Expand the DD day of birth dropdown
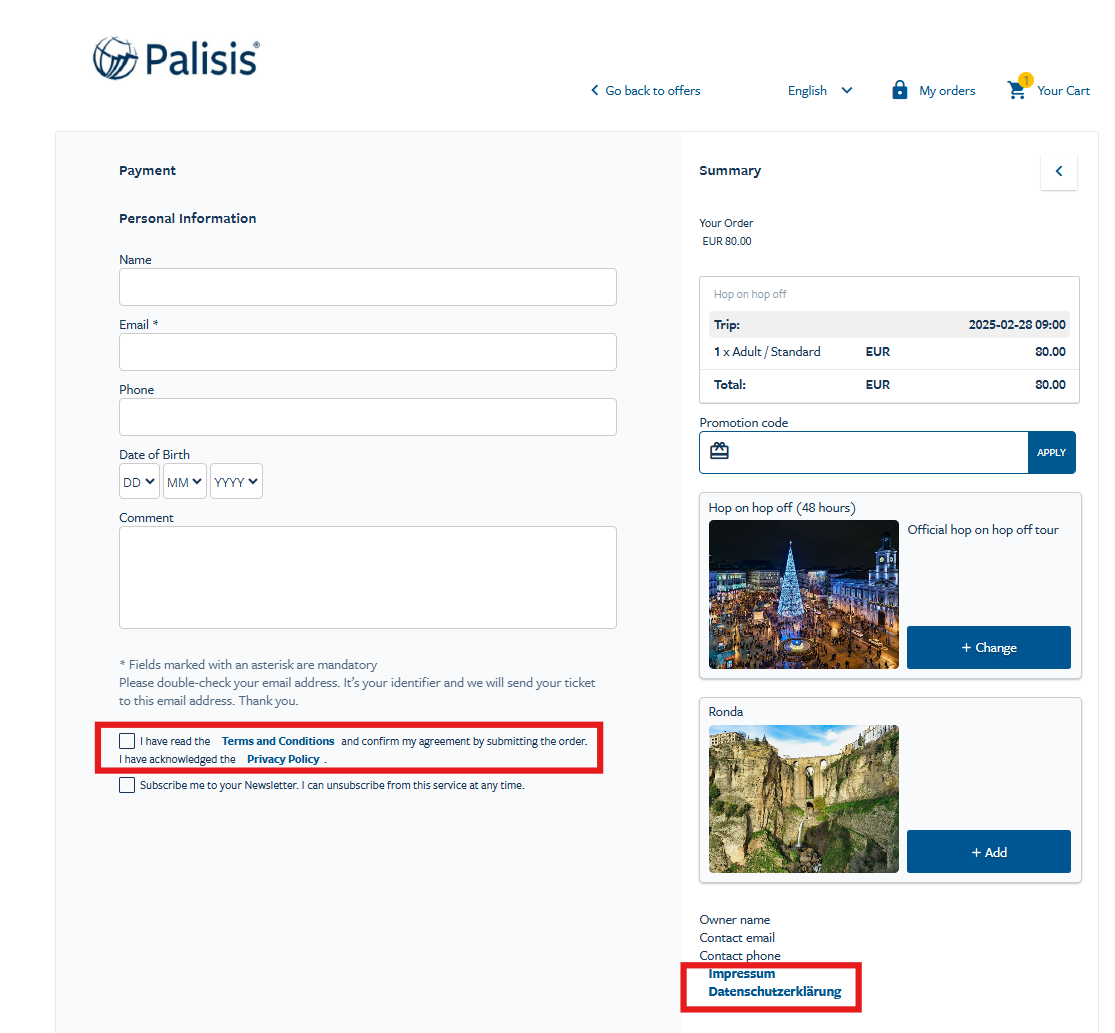The image size is (1115, 1033). 139,481
